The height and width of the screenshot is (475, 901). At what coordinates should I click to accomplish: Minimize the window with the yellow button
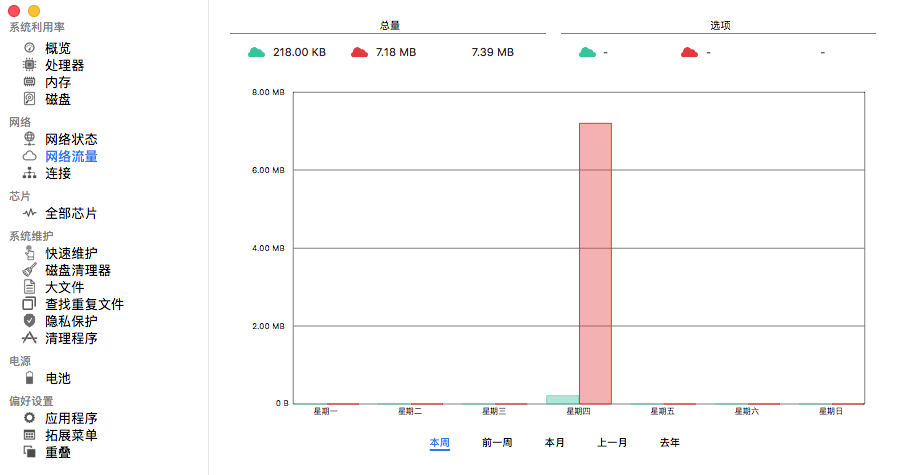[34, 10]
